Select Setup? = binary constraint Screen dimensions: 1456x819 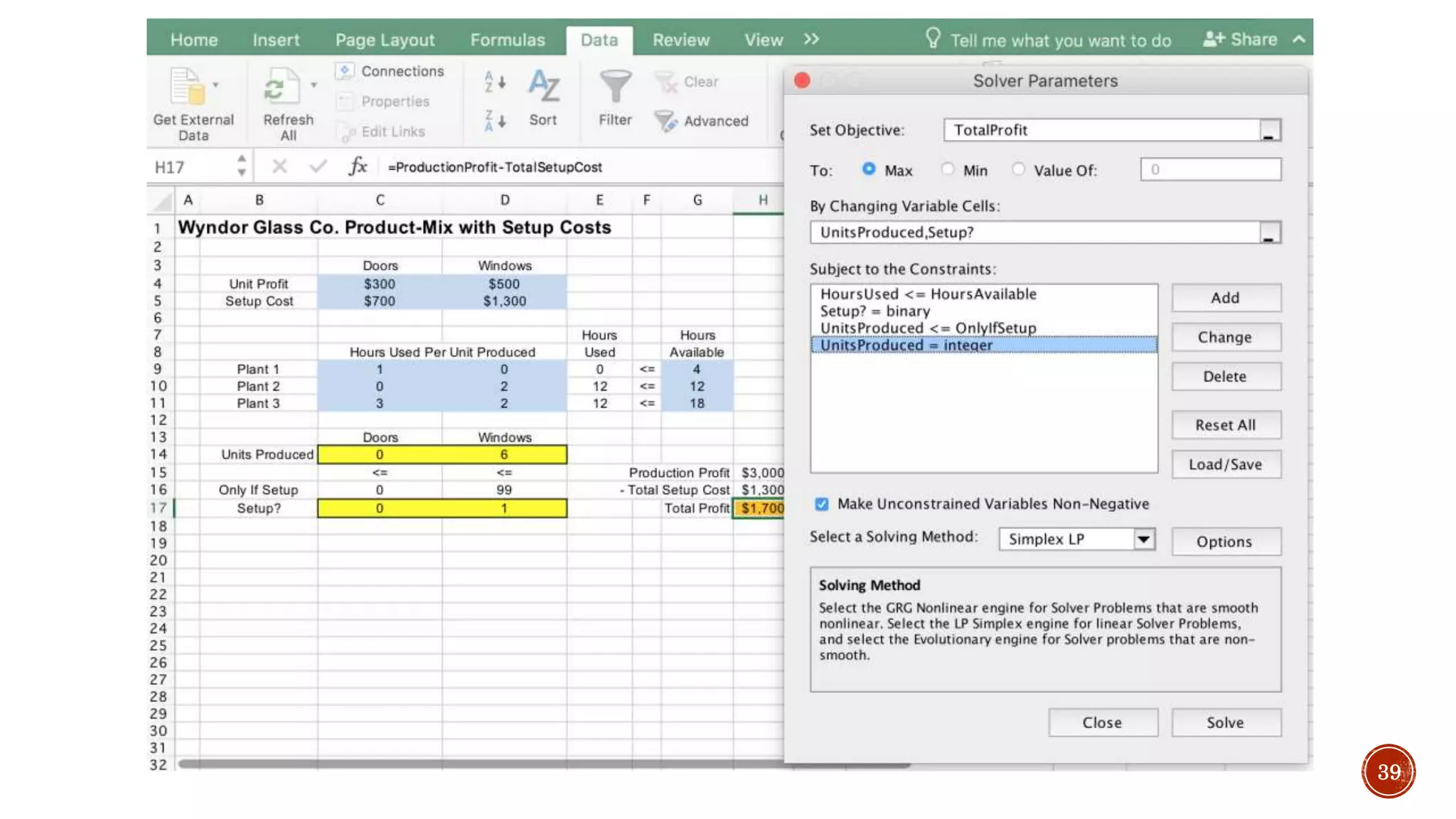(x=984, y=311)
